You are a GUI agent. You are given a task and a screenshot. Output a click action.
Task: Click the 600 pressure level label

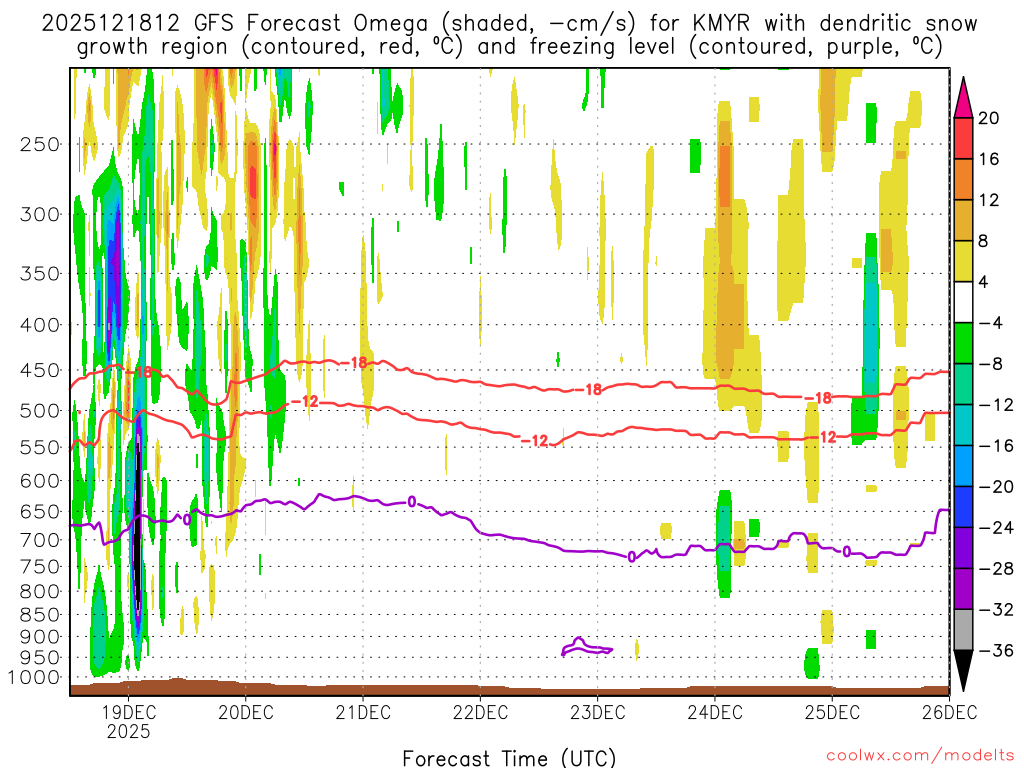(x=40, y=481)
